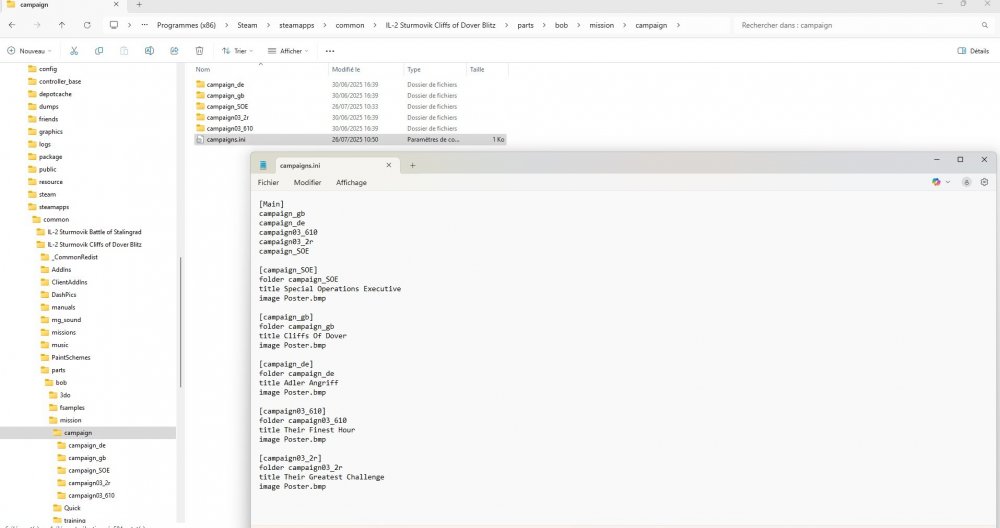The width and height of the screenshot is (1000, 528).
Task: Open the Trier sort dropdown
Action: 238,50
